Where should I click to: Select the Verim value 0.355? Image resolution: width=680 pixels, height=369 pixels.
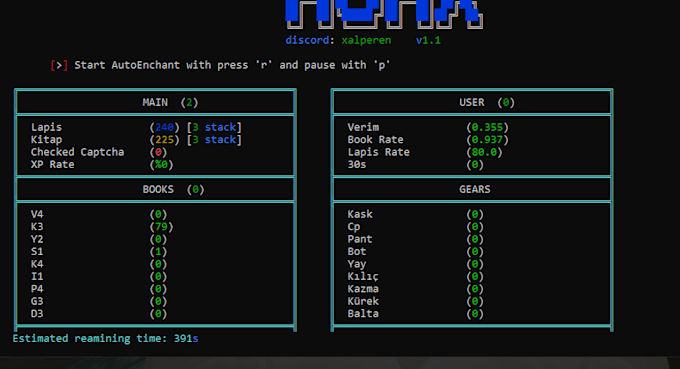pos(487,127)
